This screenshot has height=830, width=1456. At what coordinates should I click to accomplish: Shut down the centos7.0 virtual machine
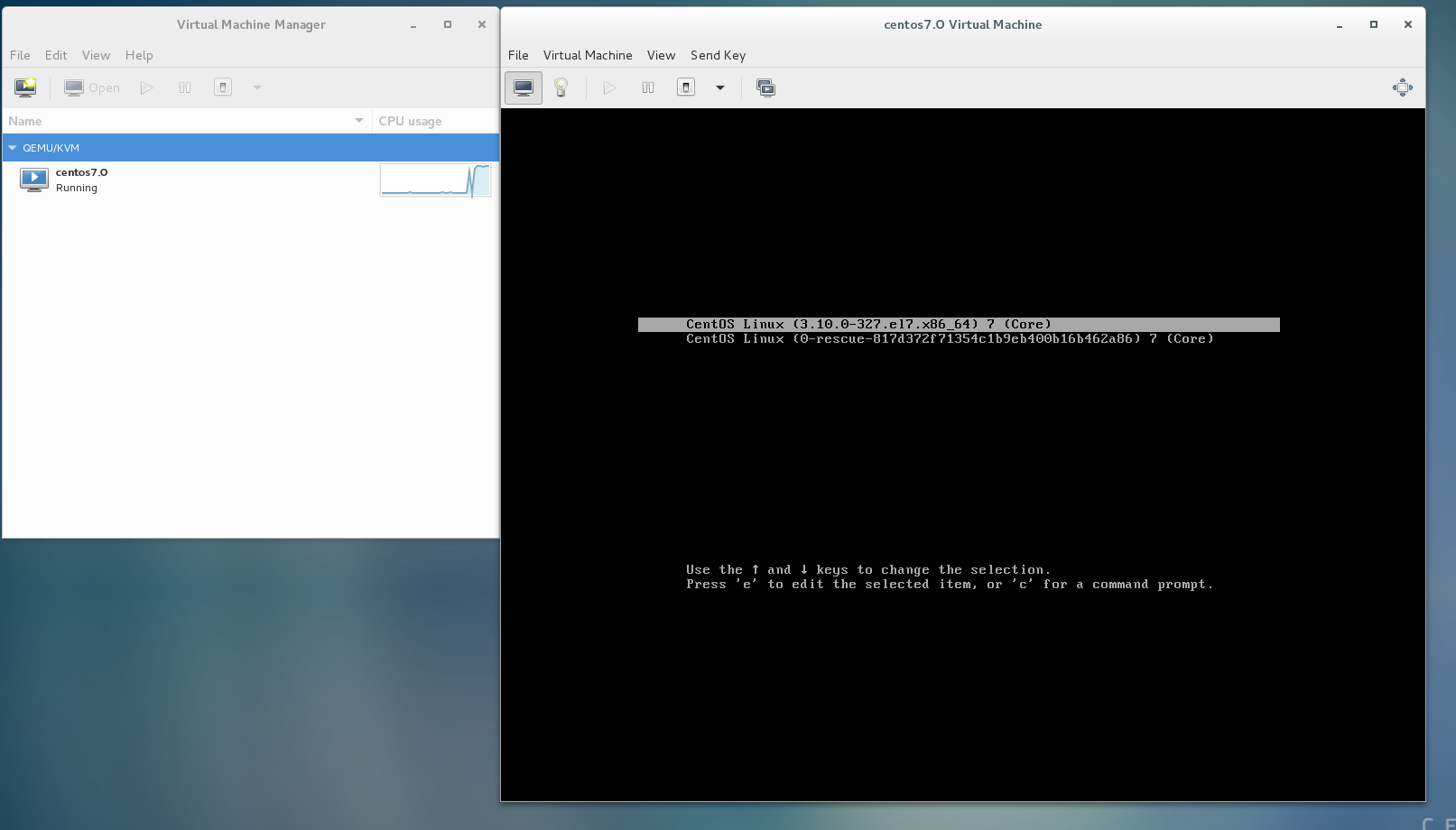[686, 88]
